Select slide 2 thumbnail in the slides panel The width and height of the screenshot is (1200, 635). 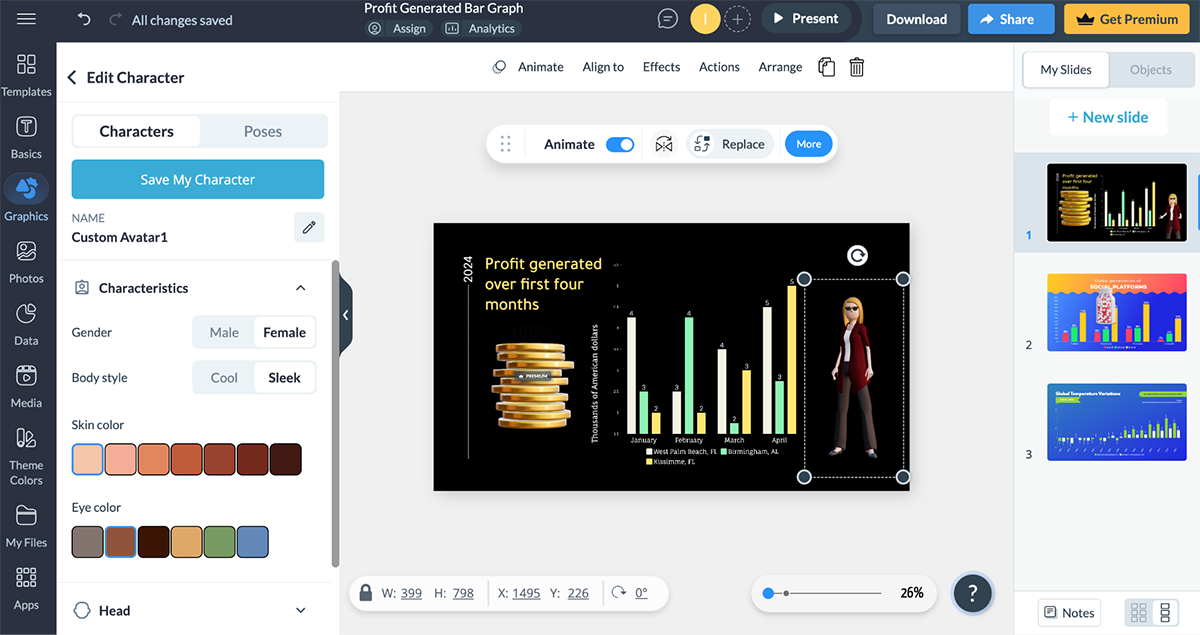(1117, 312)
